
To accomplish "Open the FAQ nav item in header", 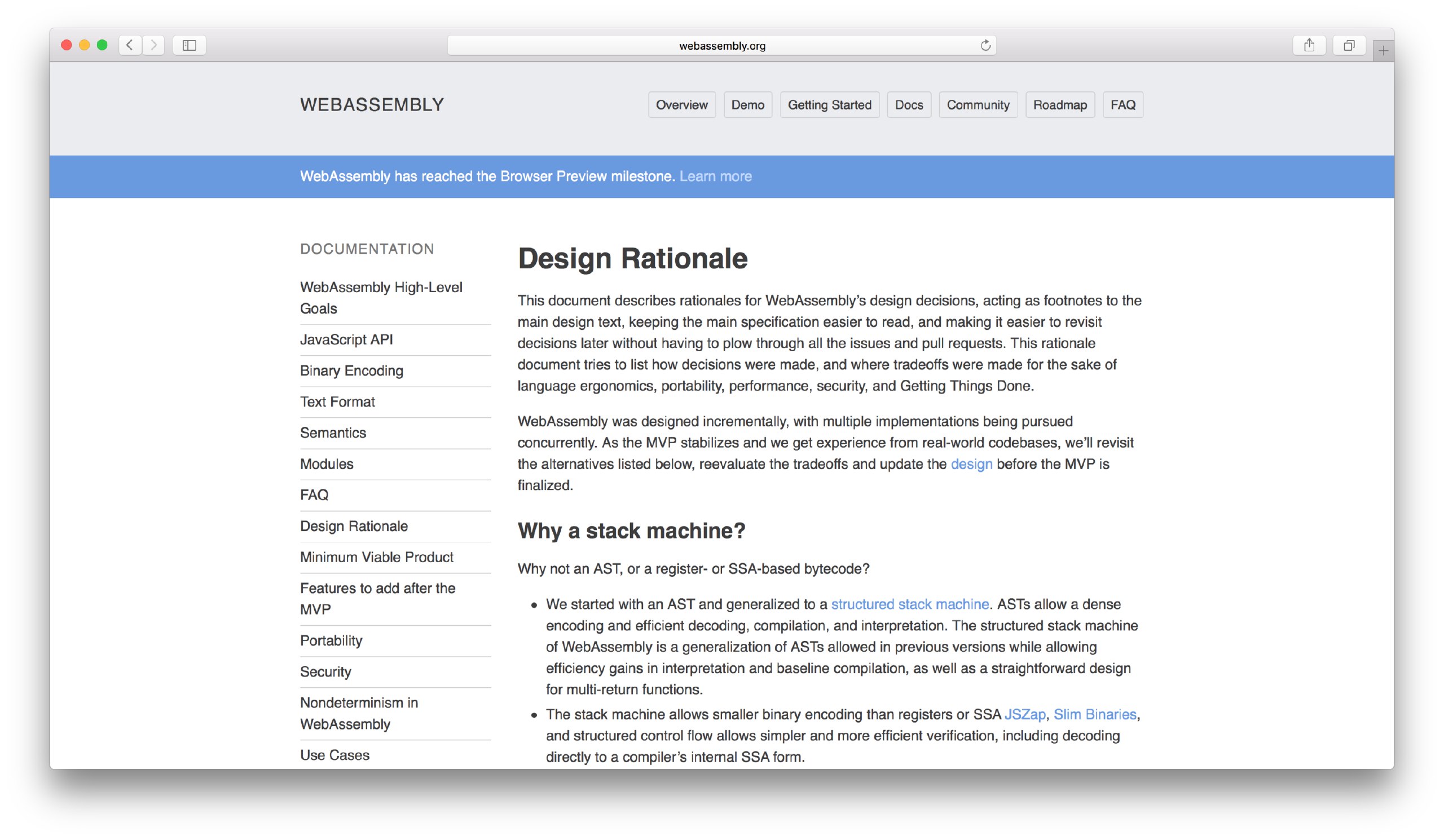I will [x=1123, y=105].
